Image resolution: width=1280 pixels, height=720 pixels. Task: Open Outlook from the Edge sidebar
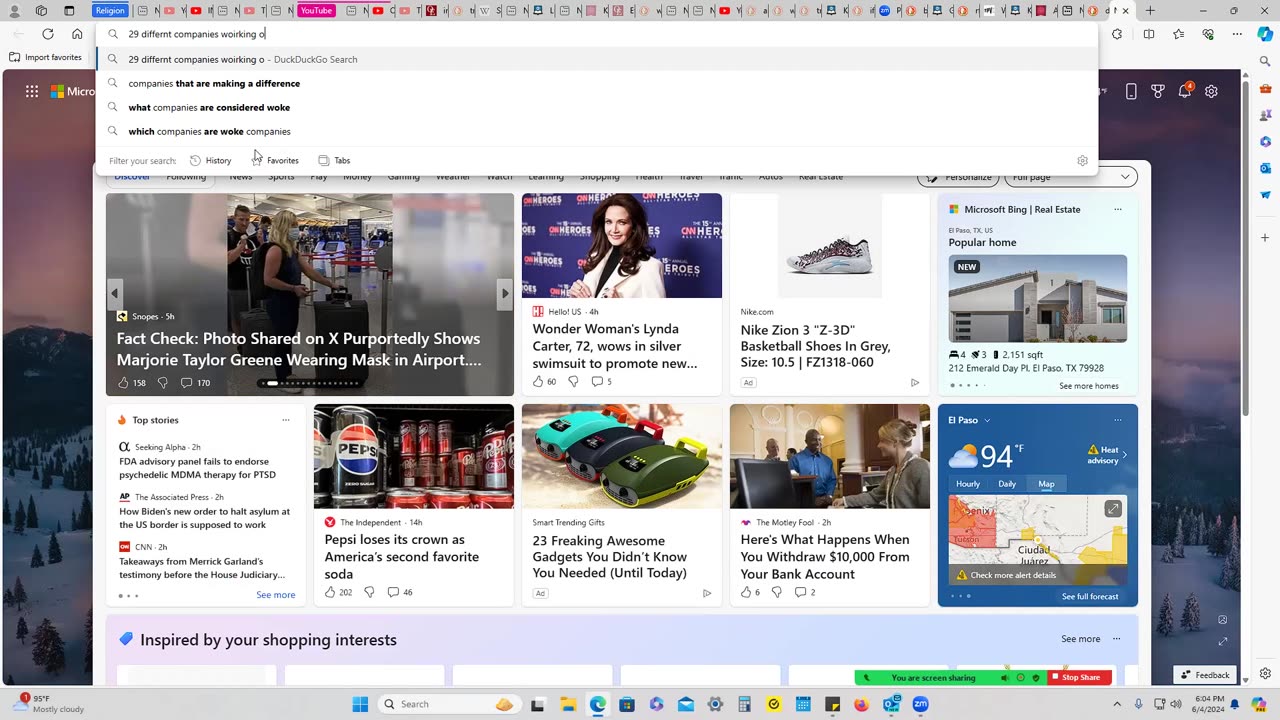[x=1265, y=168]
